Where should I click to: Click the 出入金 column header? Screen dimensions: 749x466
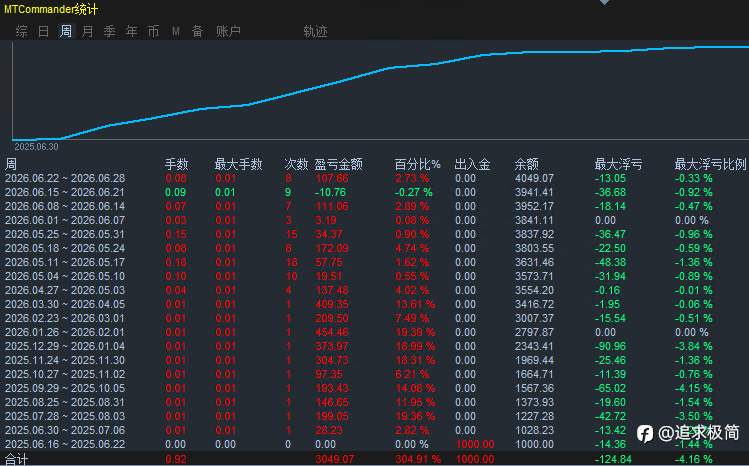click(472, 164)
